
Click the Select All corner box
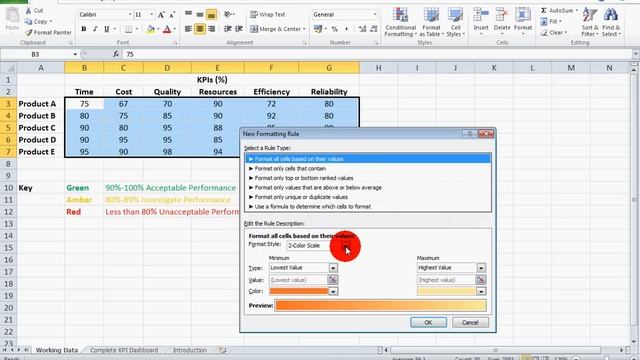pyautogui.click(x=8, y=68)
